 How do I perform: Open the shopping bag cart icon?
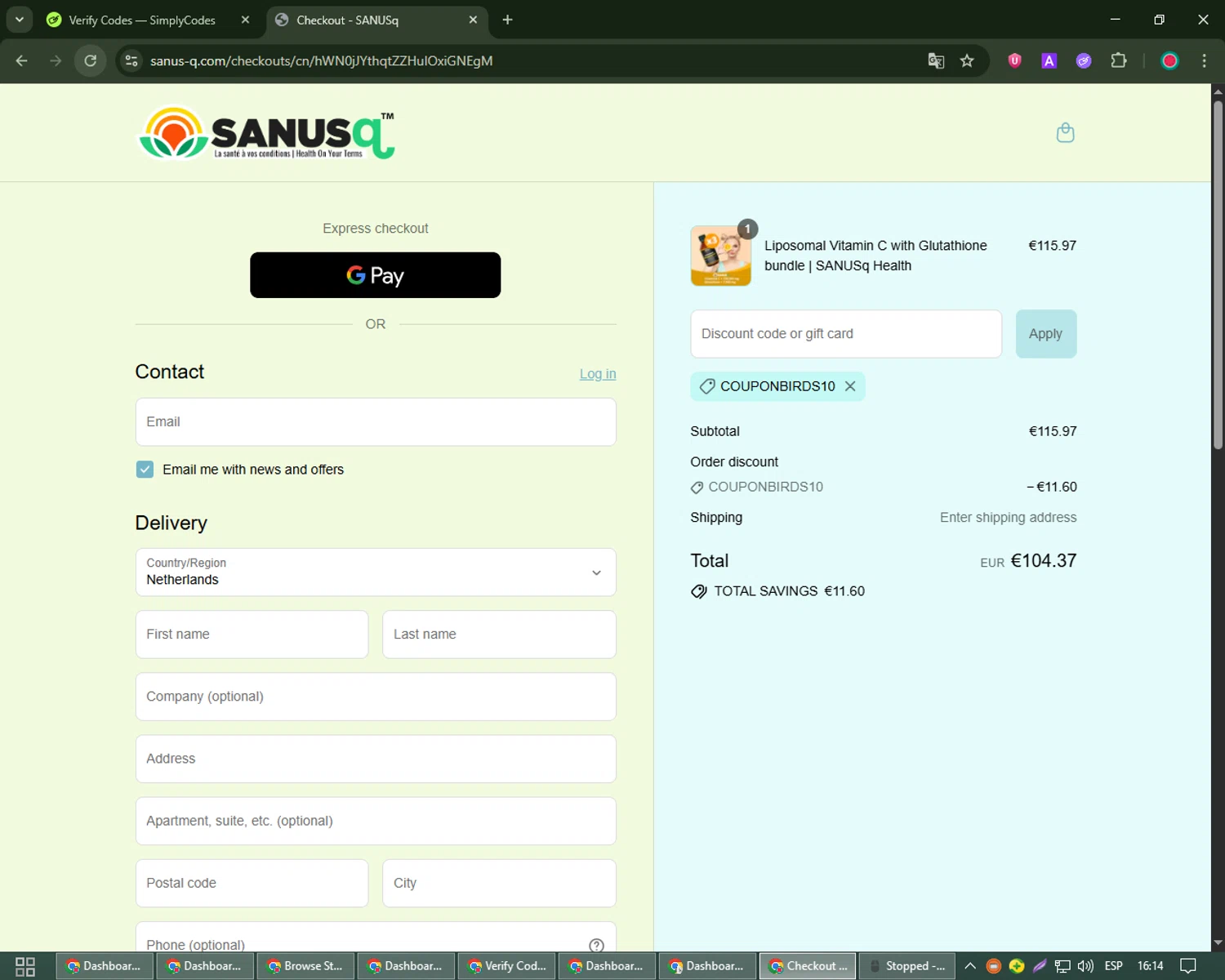[1065, 132]
